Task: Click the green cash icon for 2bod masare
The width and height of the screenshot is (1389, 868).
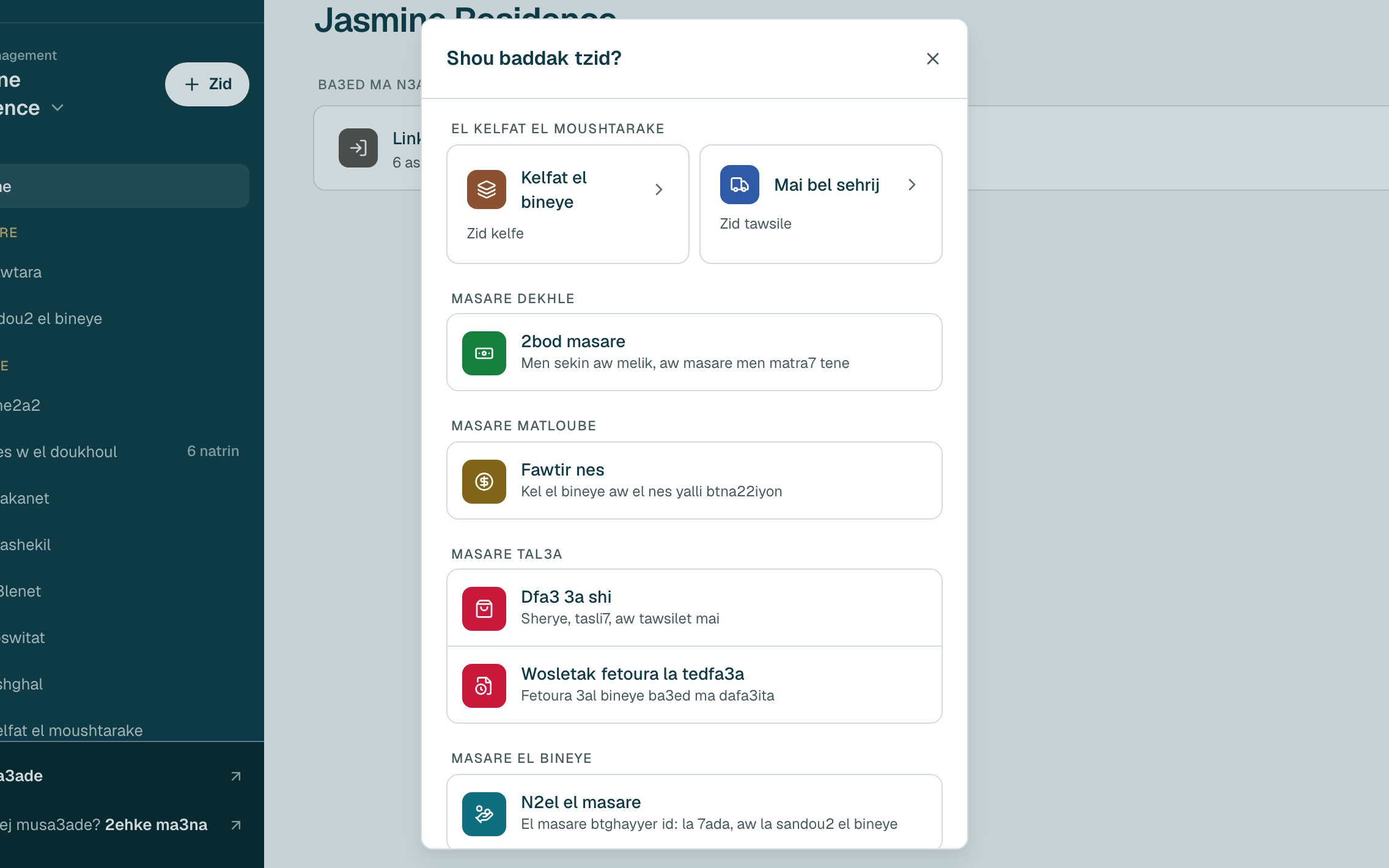Action: (484, 353)
